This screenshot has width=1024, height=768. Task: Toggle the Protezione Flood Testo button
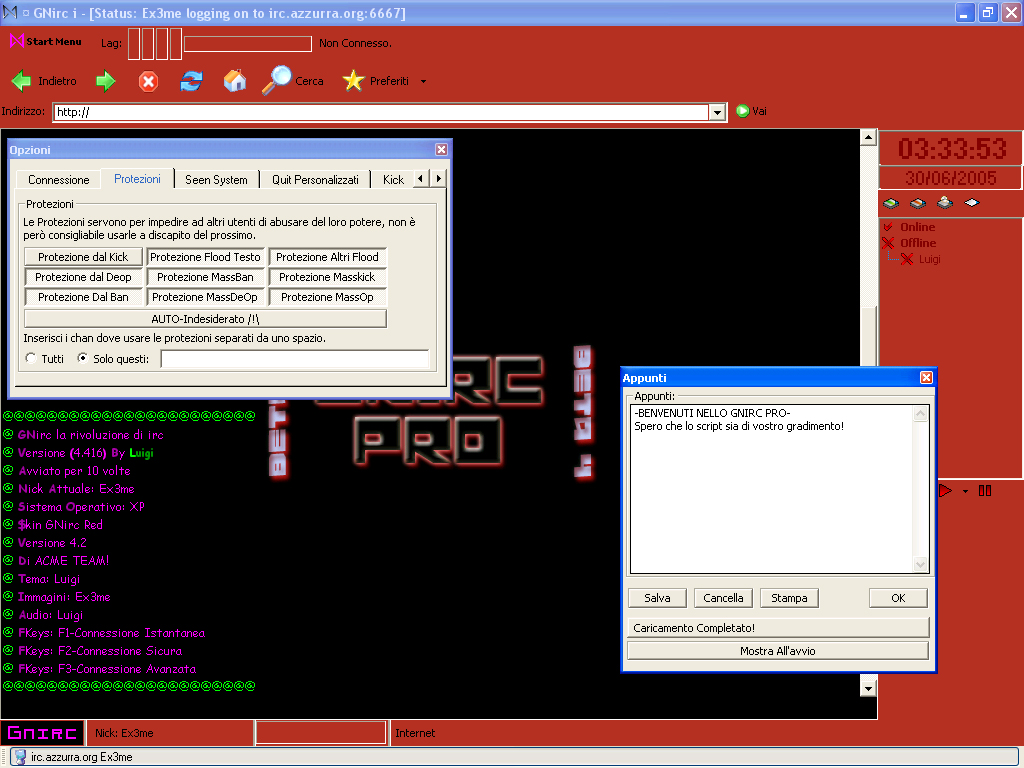tap(205, 257)
